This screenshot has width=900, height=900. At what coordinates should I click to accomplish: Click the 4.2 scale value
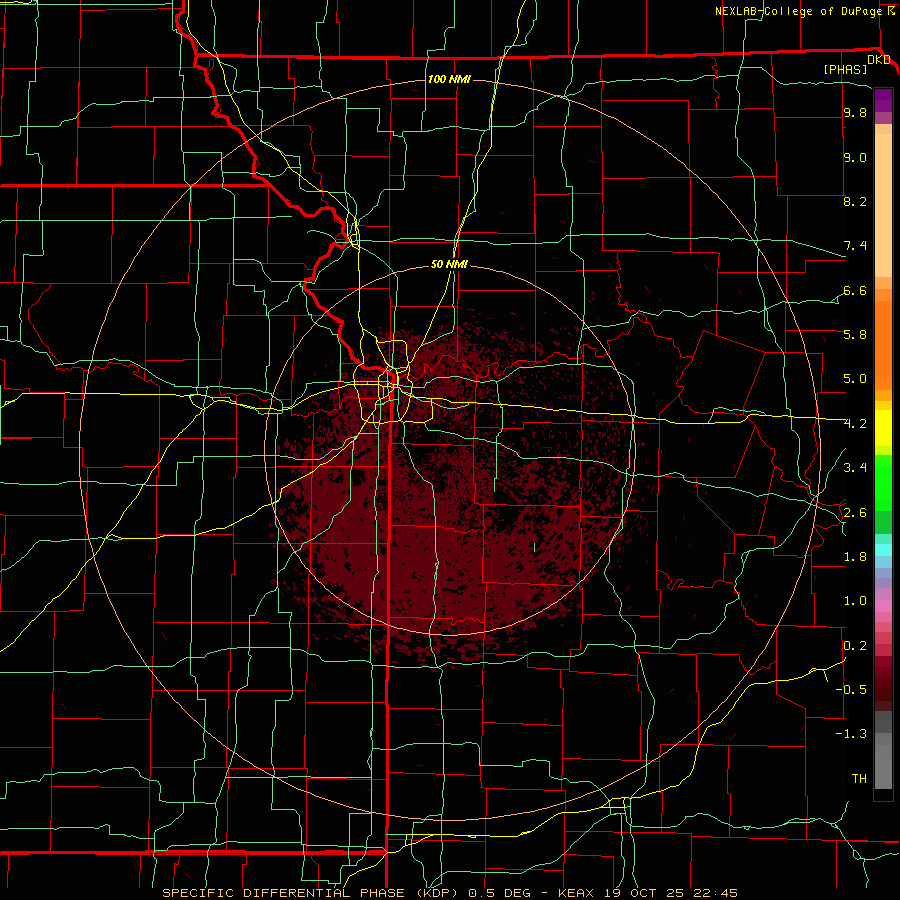click(855, 424)
